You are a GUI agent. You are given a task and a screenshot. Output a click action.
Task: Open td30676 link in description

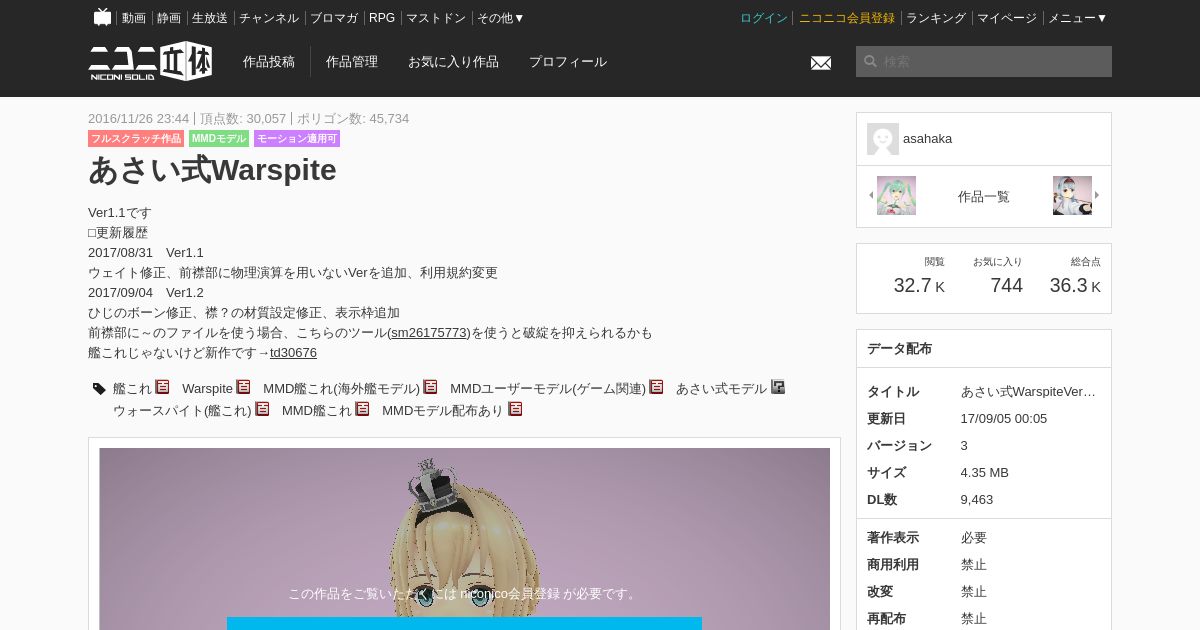[293, 352]
